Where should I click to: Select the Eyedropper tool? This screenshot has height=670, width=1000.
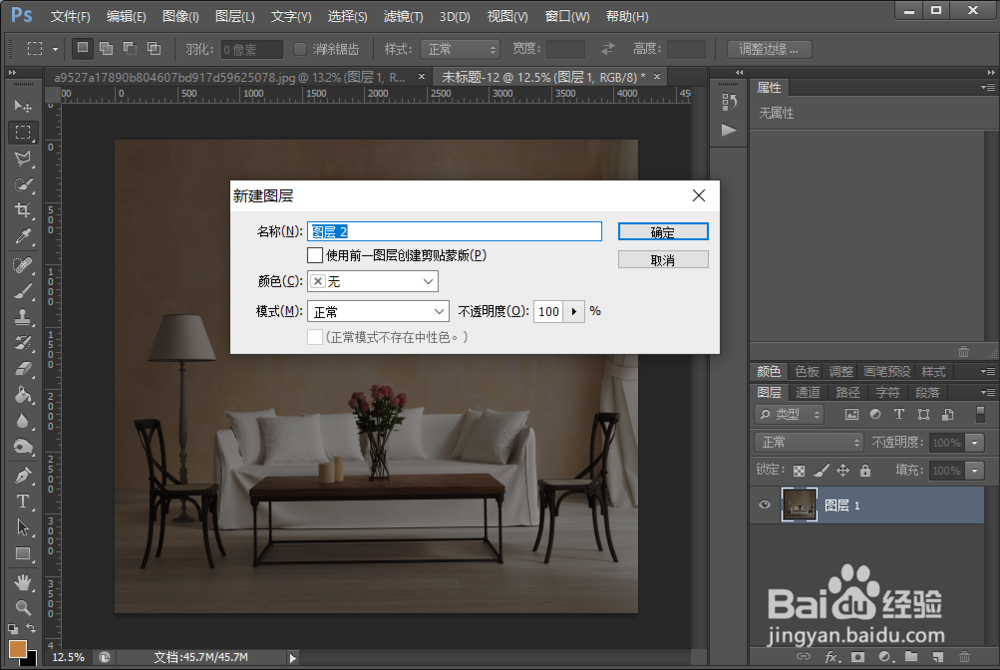click(x=23, y=237)
